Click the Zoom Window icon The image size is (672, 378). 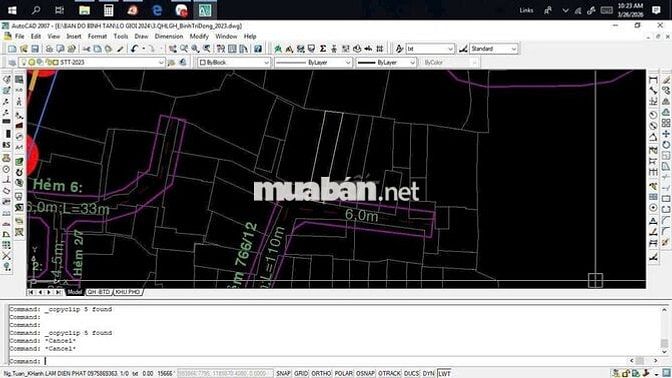pyautogui.click(x=195, y=49)
